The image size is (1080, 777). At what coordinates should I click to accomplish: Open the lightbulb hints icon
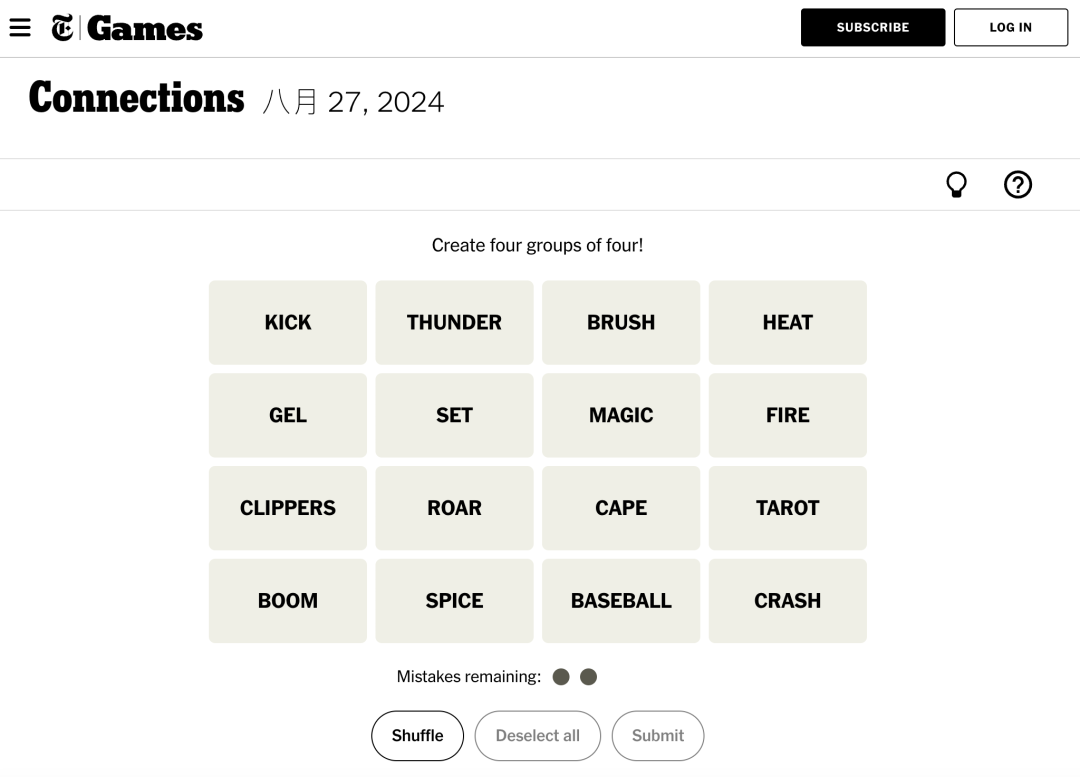956,185
